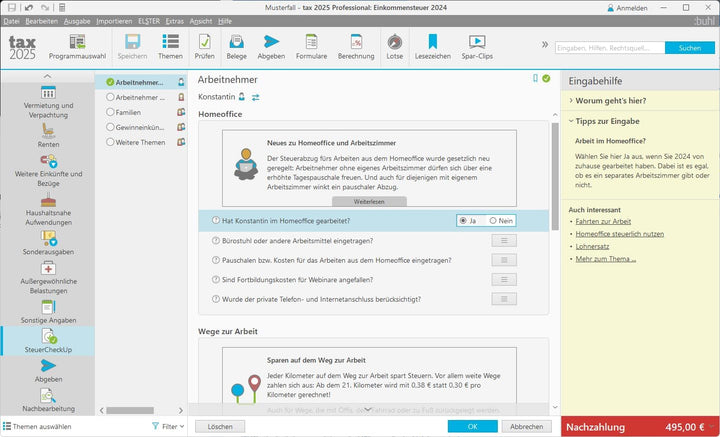
Task: Click Anmelden in the title bar
Action: (x=627, y=8)
